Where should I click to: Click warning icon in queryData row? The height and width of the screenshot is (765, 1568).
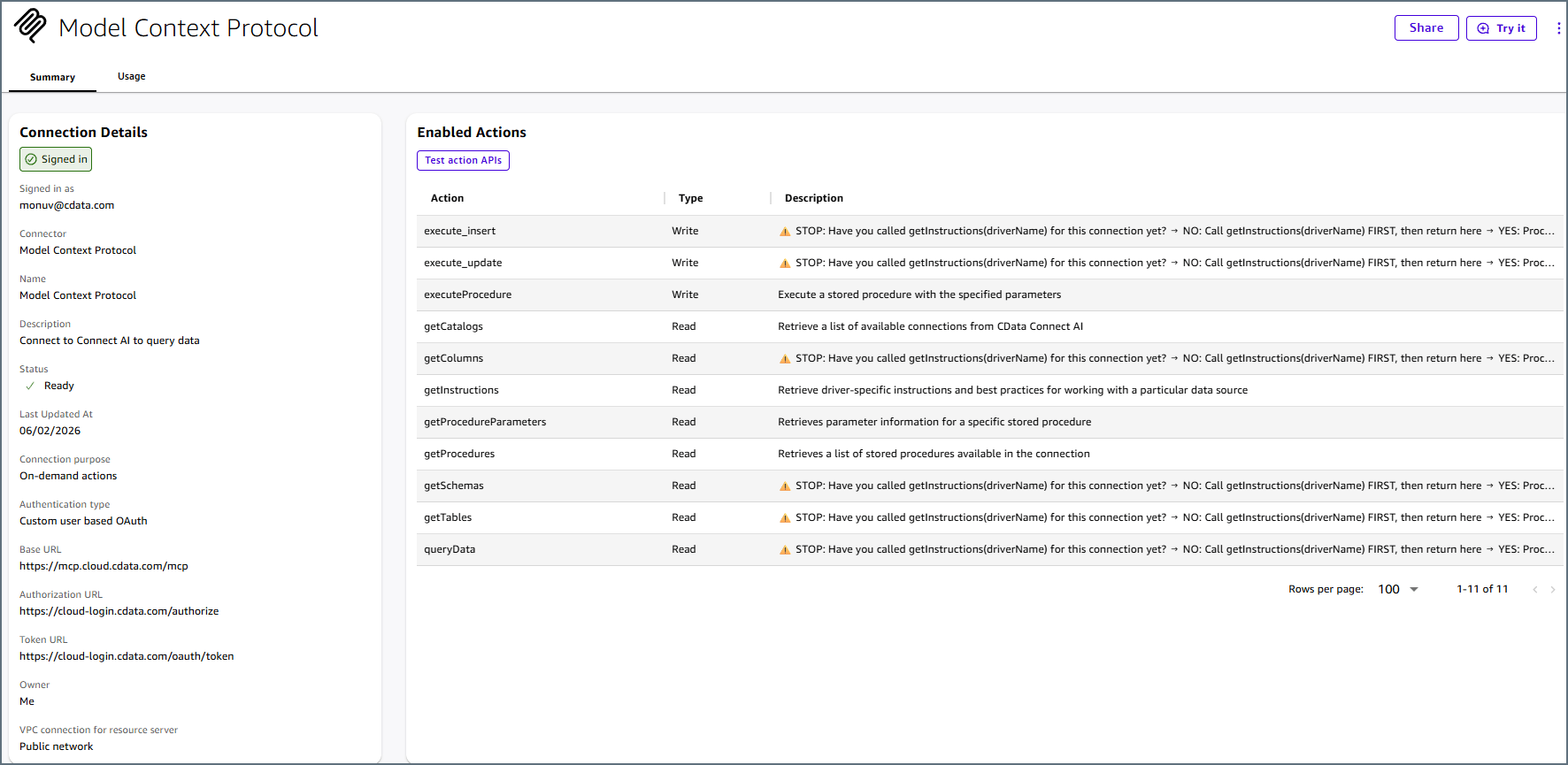coord(785,550)
